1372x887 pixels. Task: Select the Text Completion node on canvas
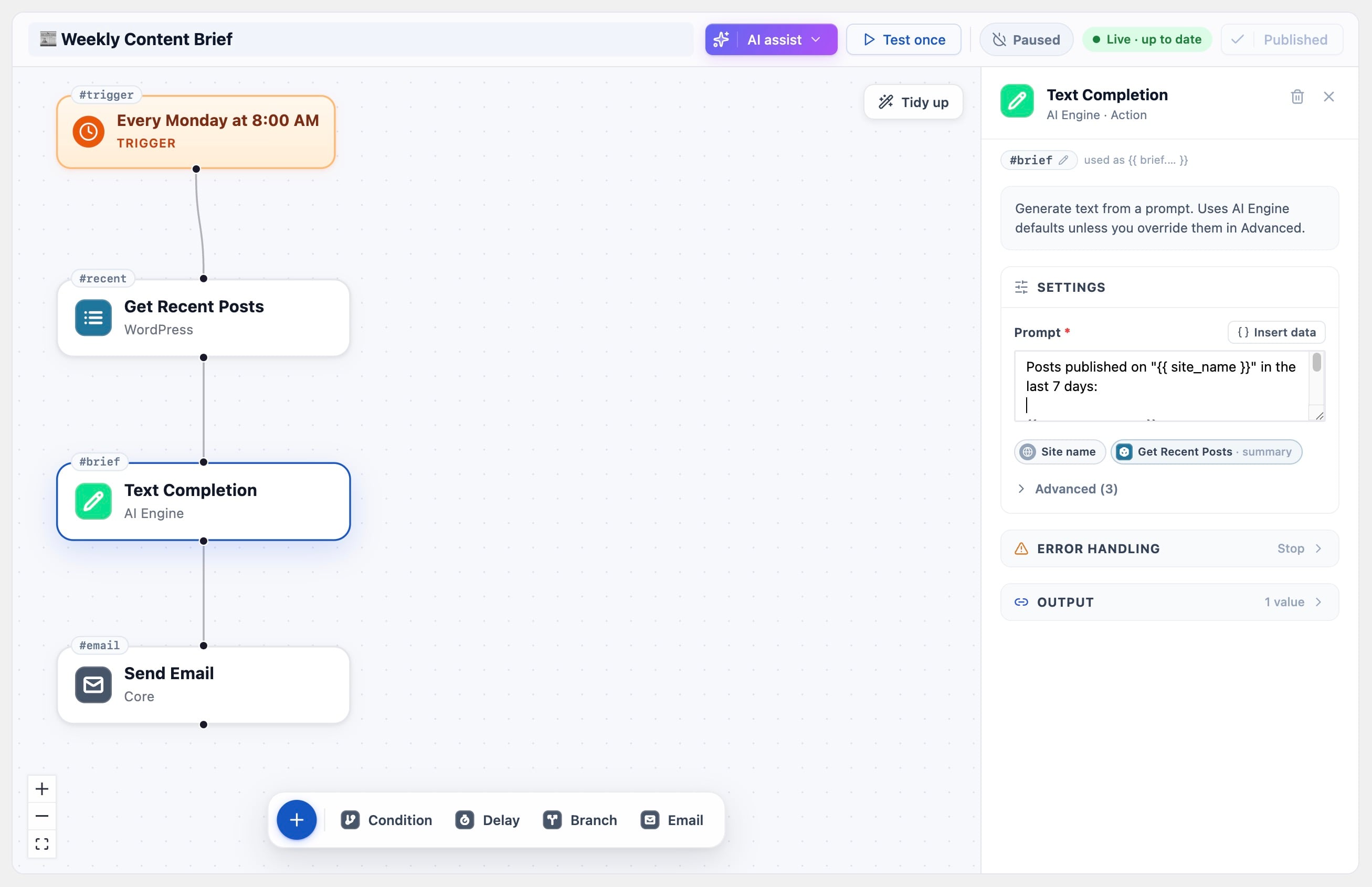203,501
